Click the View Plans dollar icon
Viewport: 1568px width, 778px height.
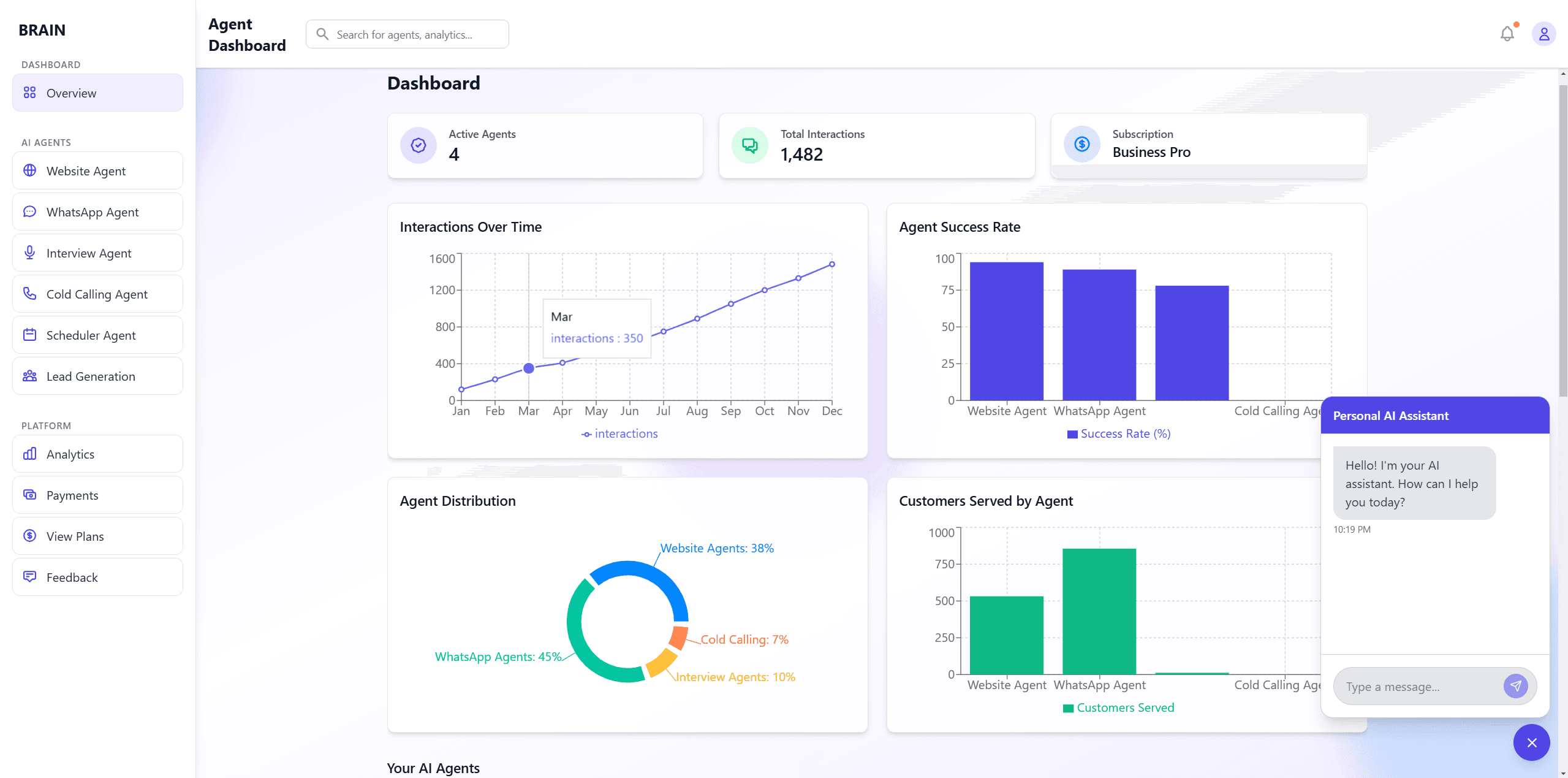(29, 536)
